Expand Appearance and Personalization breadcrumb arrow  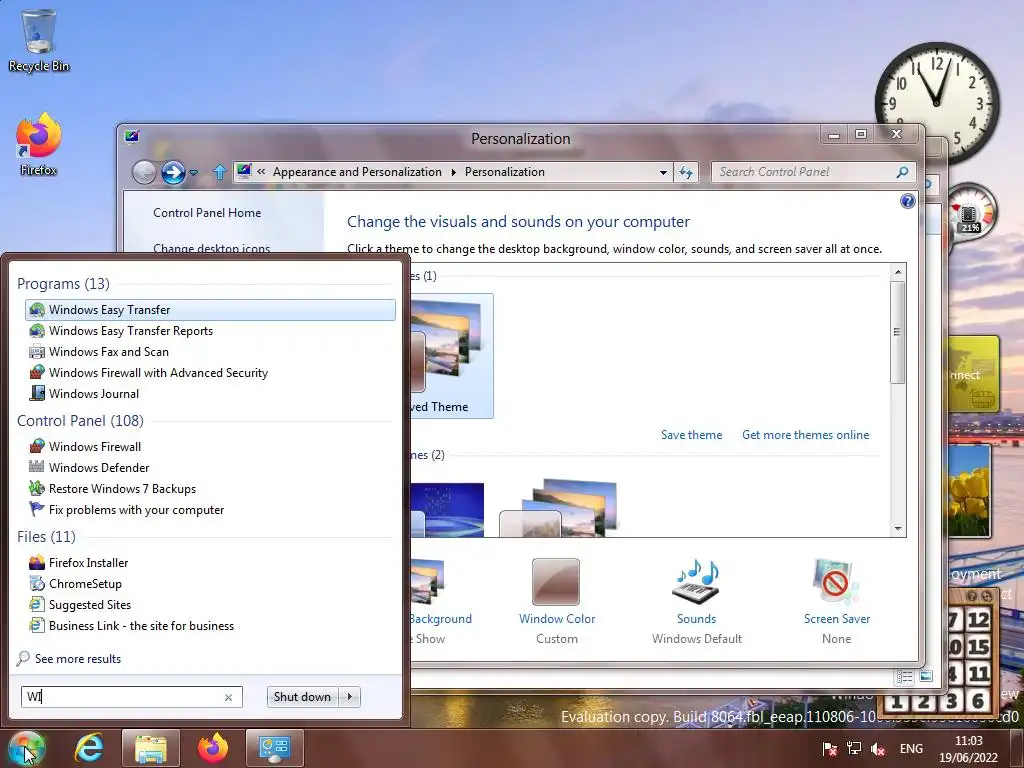(x=453, y=172)
